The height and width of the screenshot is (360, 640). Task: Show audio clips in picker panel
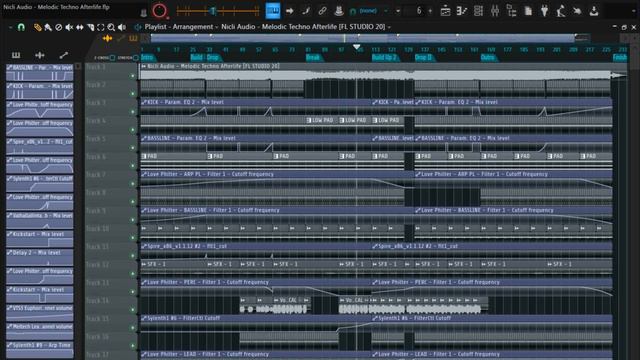click(x=40, y=55)
